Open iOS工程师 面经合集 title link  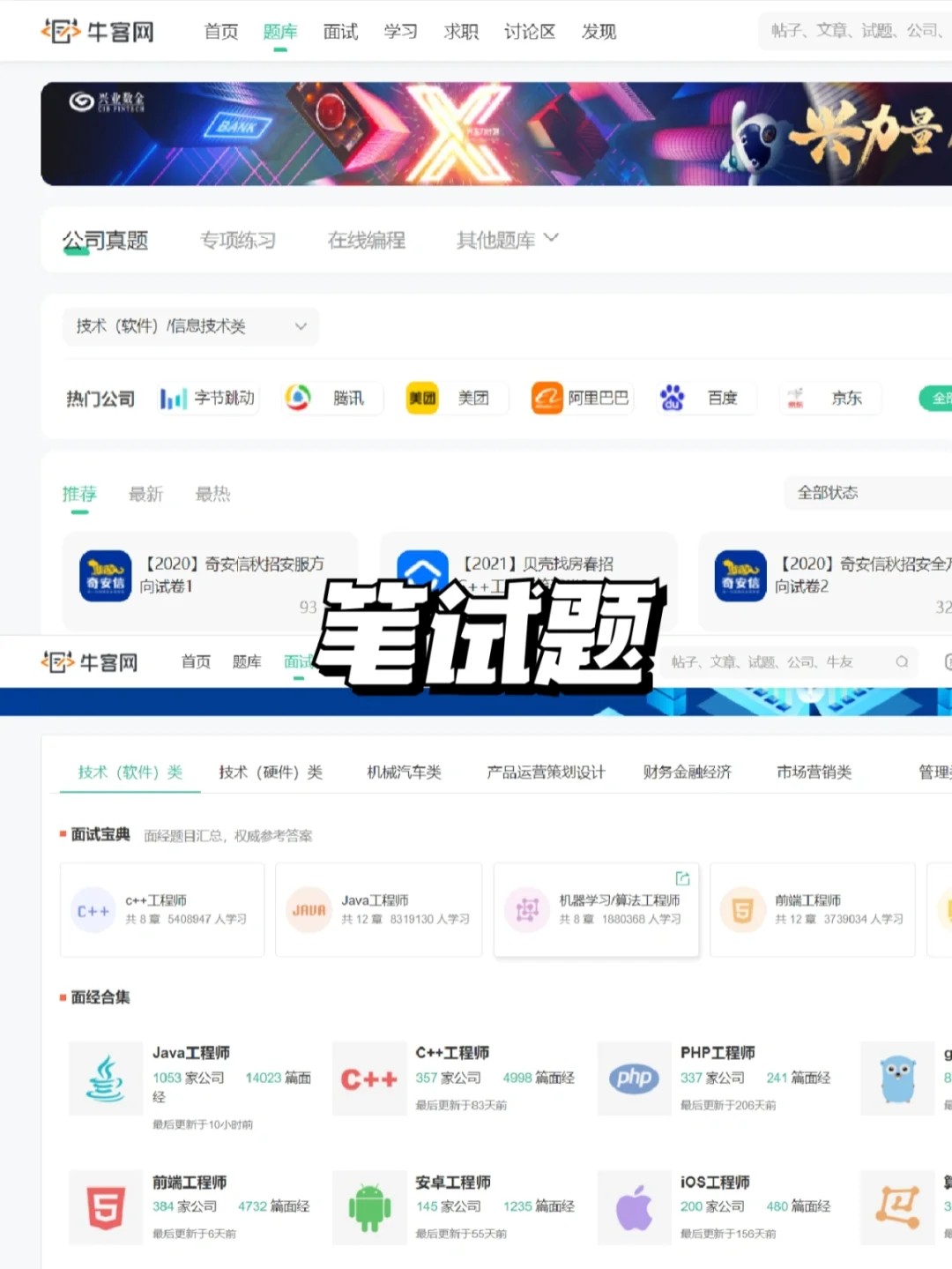point(715,1183)
